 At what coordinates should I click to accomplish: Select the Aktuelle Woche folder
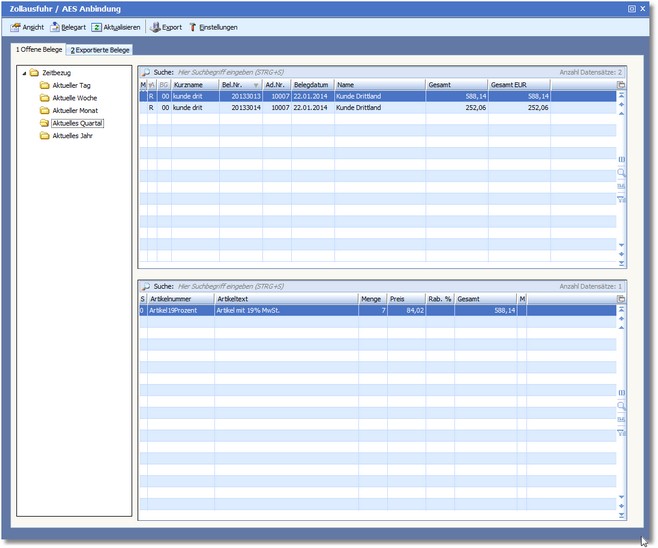click(x=76, y=98)
